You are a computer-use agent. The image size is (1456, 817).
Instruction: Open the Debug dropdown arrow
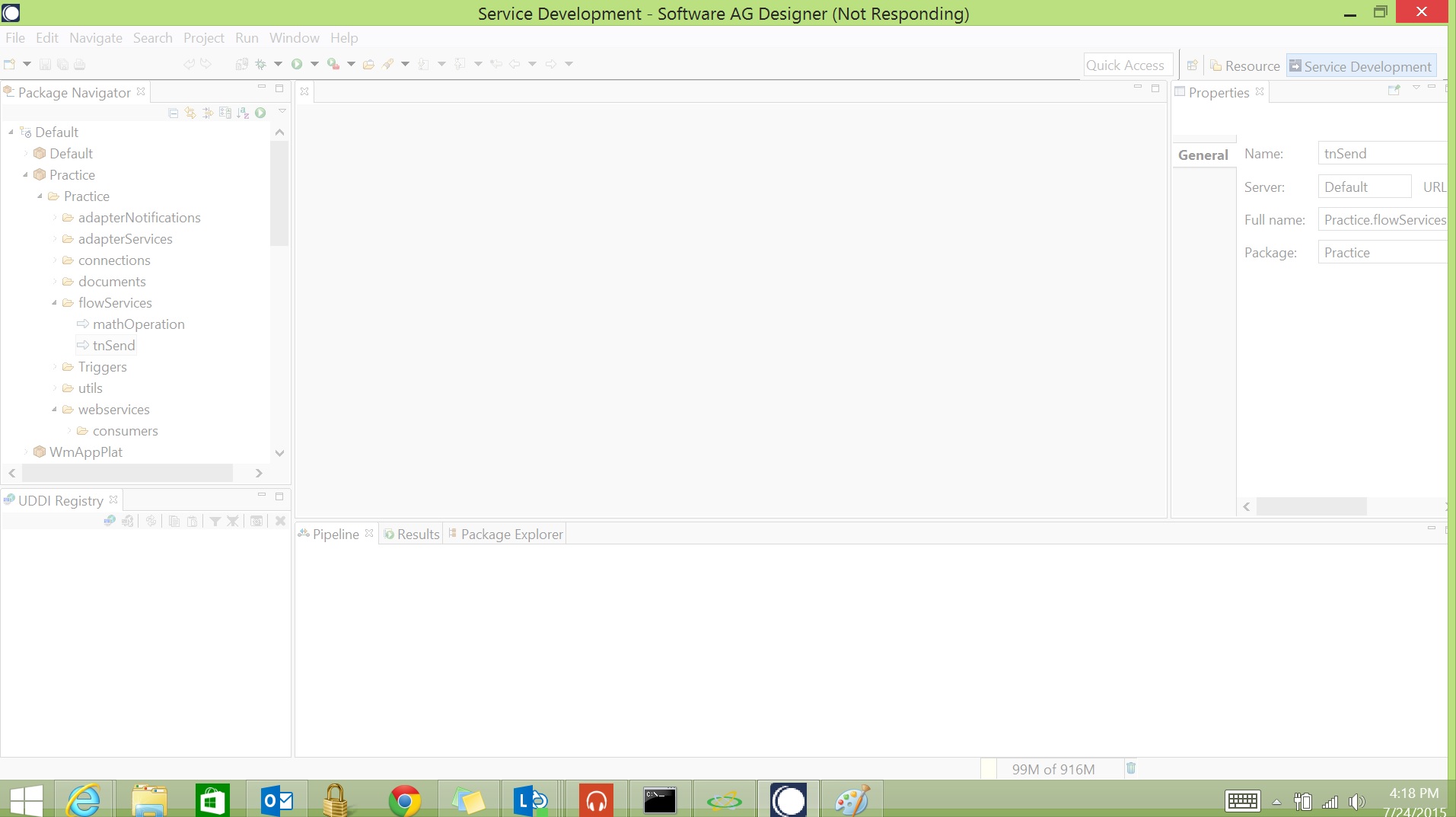[x=278, y=64]
